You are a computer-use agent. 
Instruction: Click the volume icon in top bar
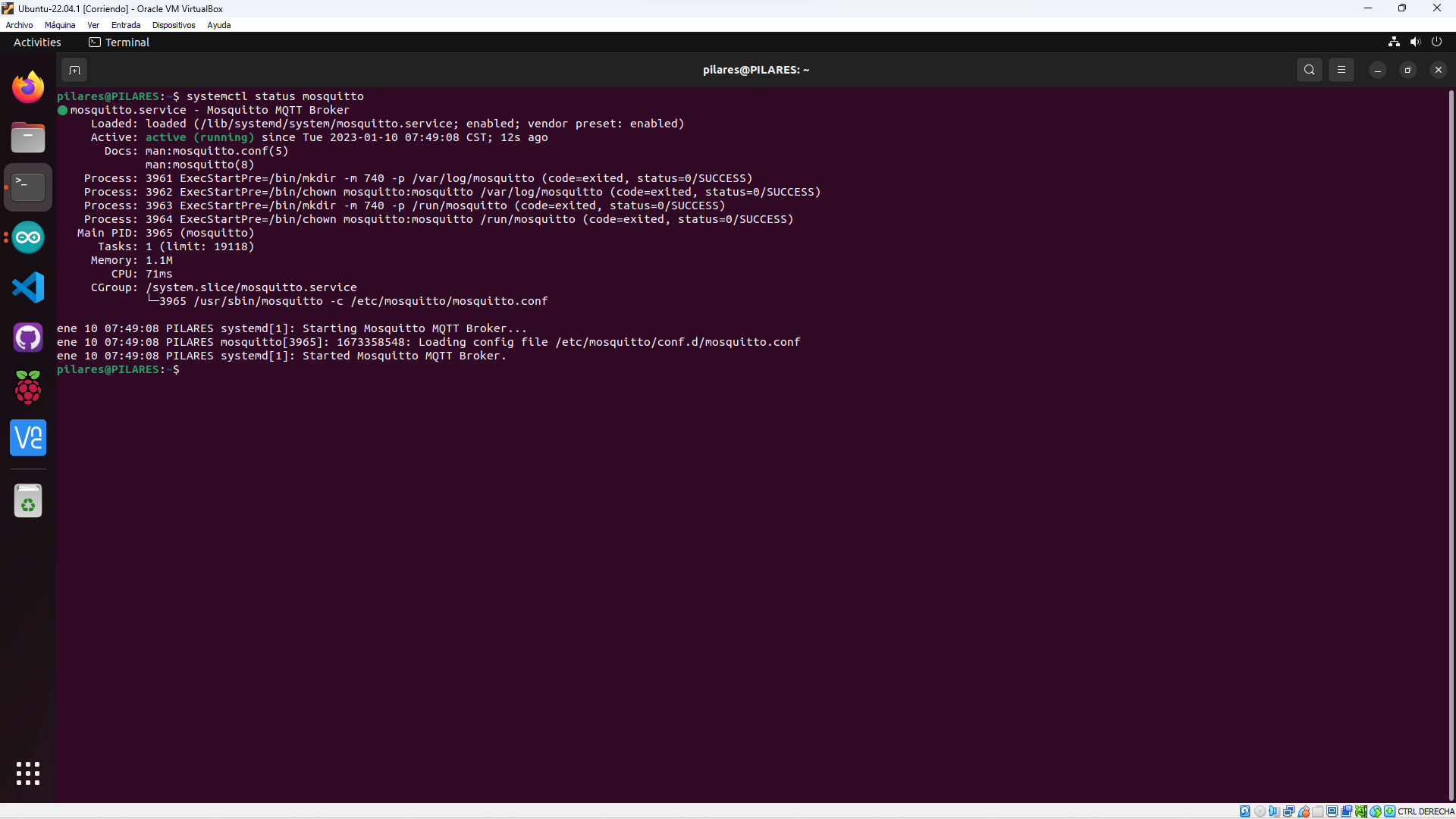[1415, 42]
